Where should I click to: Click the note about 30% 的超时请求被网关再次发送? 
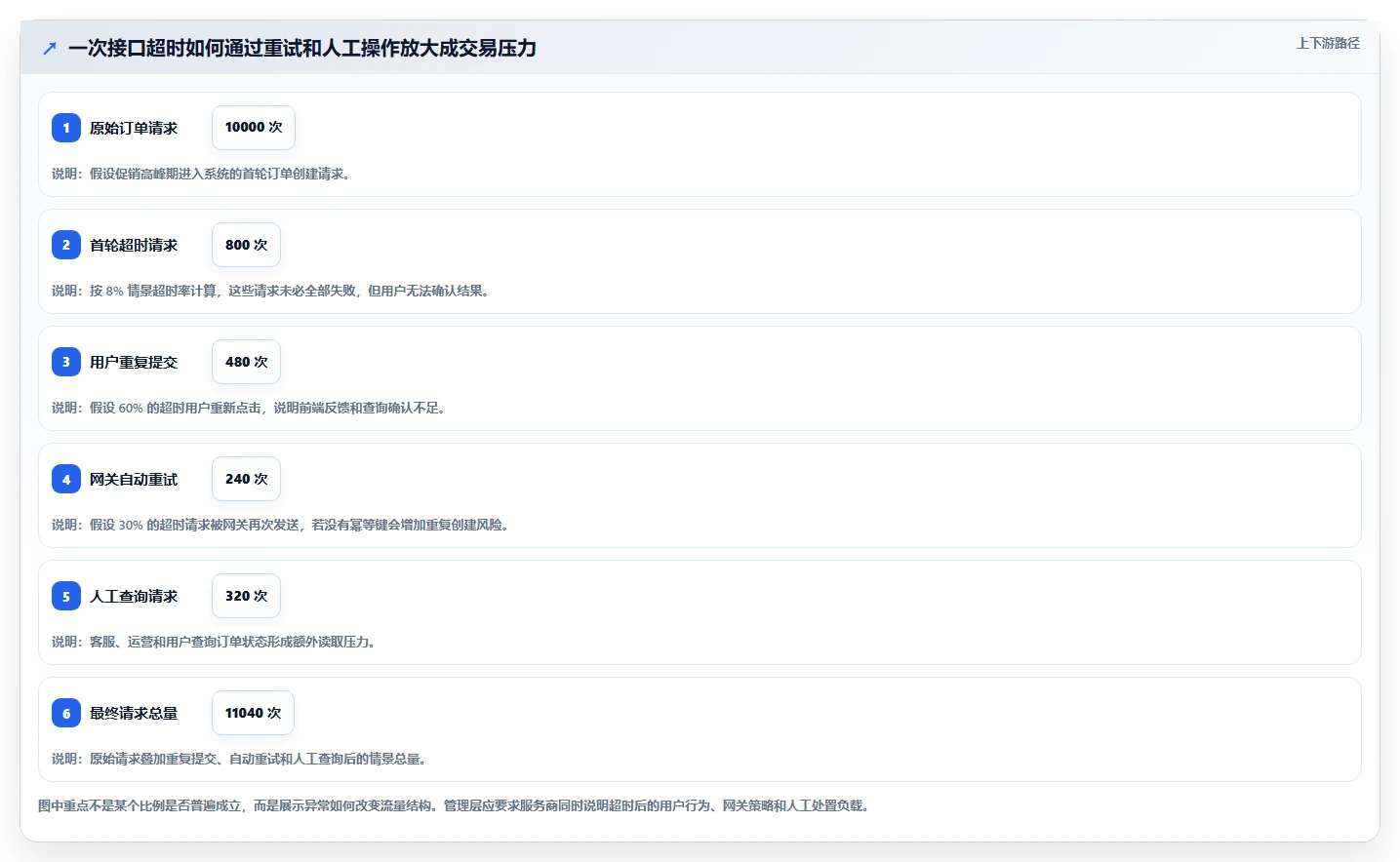(280, 525)
